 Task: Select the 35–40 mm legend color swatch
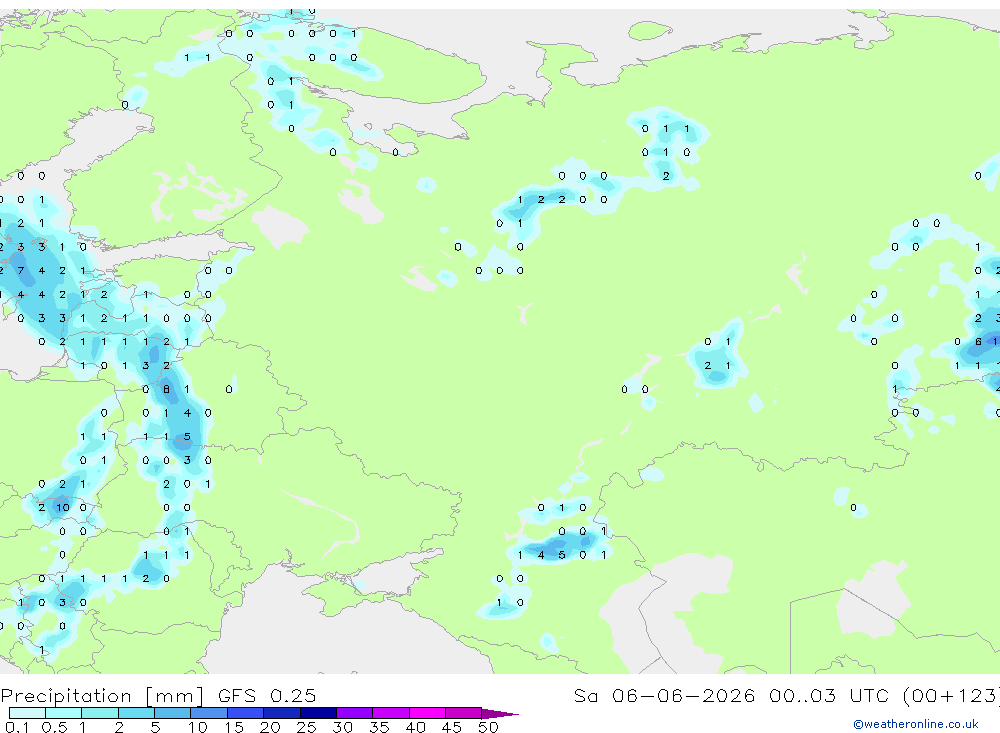tap(391, 713)
